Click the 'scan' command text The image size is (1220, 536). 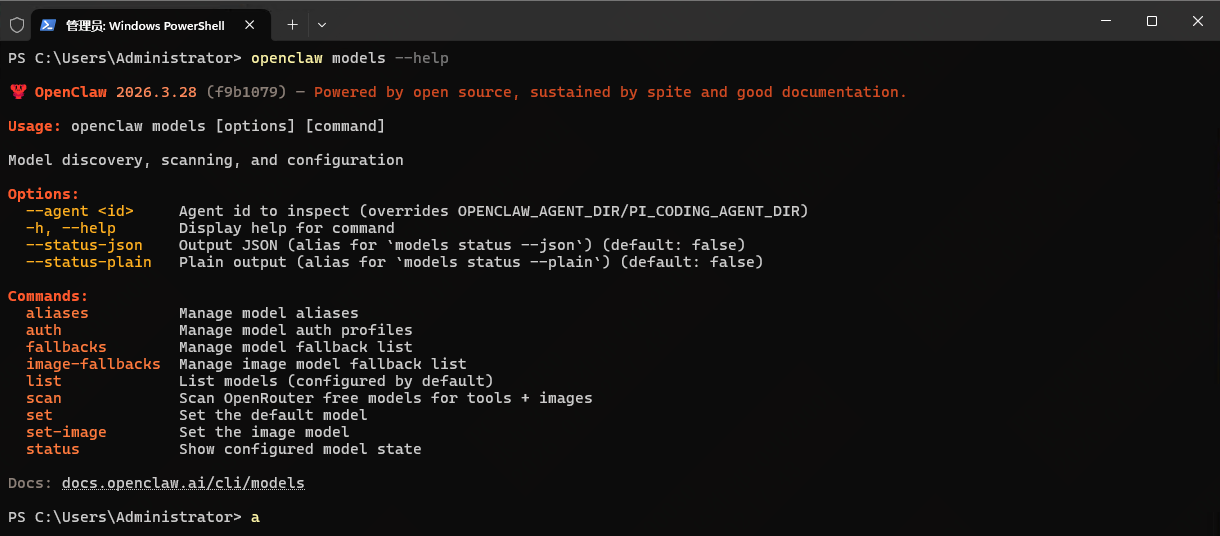point(44,398)
